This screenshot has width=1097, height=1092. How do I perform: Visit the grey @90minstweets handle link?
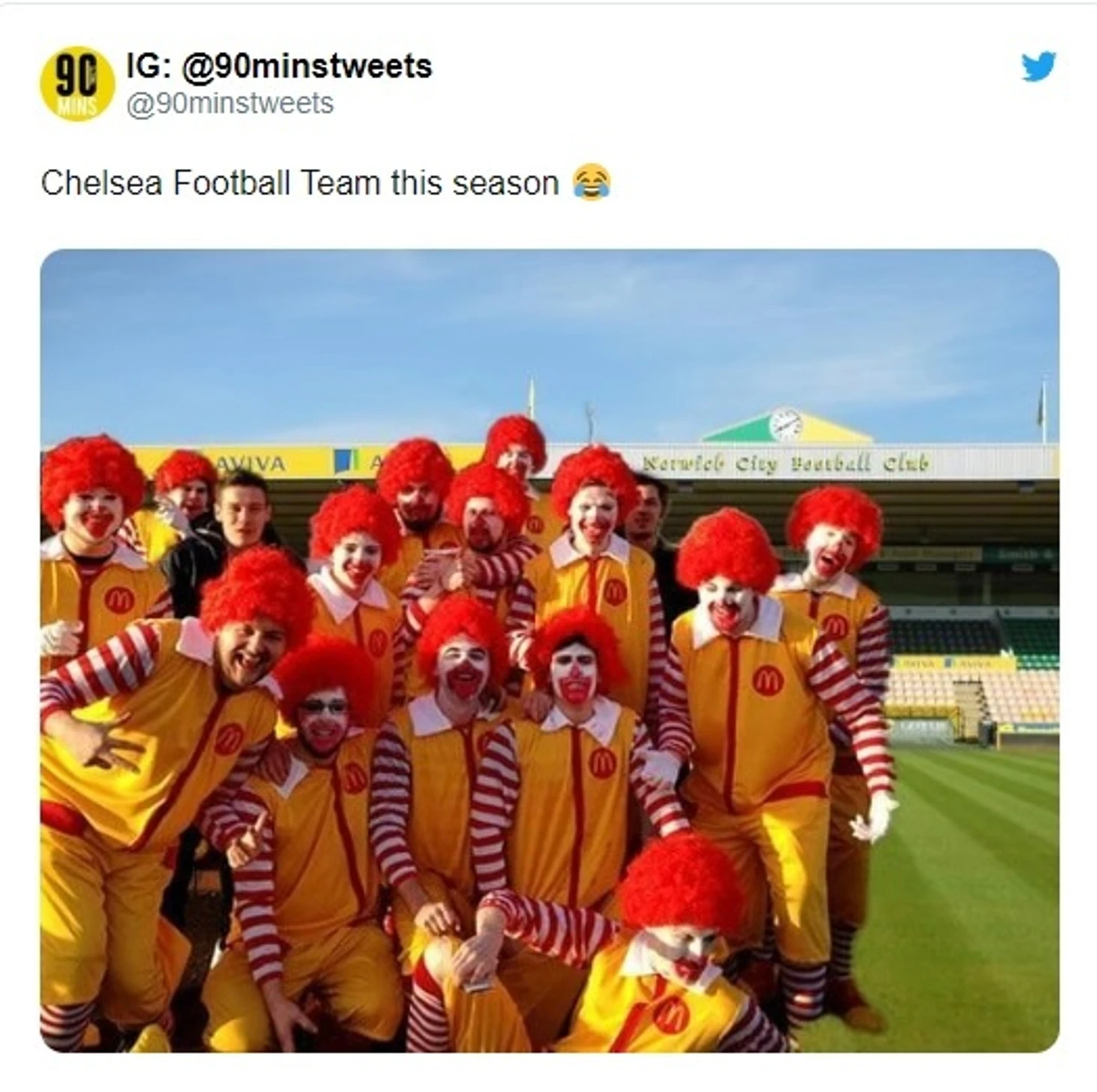click(229, 103)
